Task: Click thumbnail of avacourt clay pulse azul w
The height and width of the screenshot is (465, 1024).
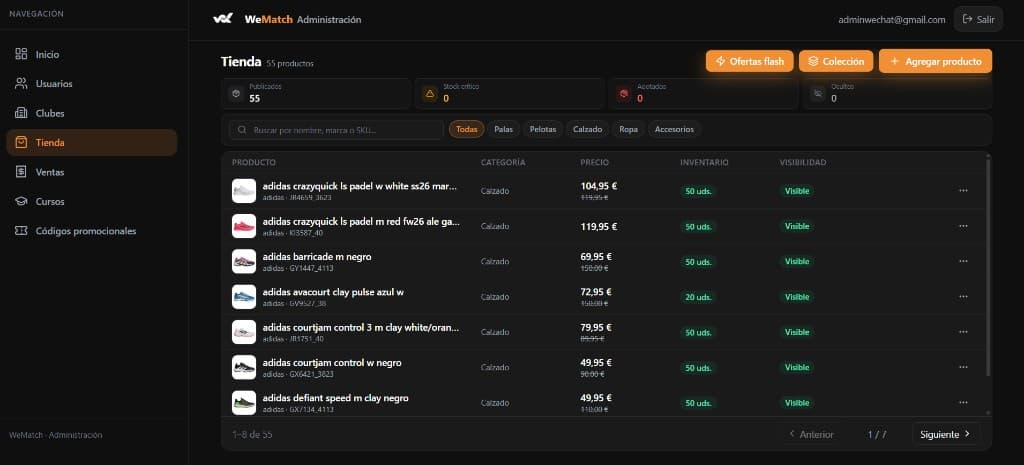Action: (x=244, y=297)
